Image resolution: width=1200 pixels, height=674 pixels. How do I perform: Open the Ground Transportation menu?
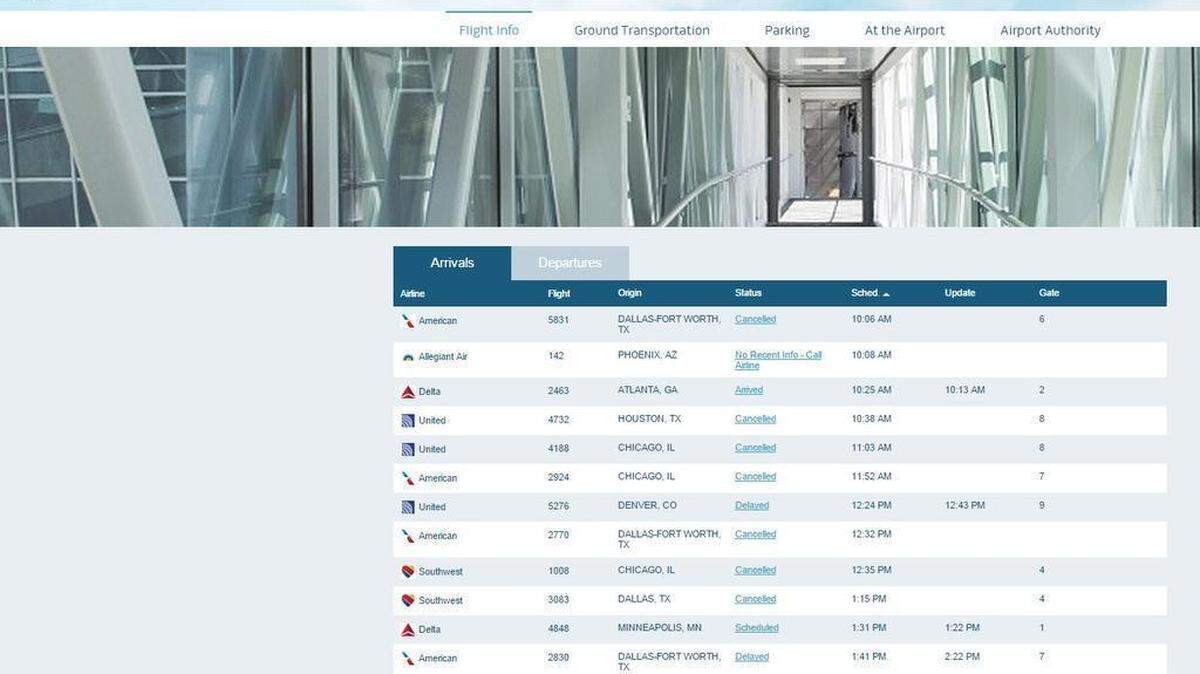[x=642, y=30]
